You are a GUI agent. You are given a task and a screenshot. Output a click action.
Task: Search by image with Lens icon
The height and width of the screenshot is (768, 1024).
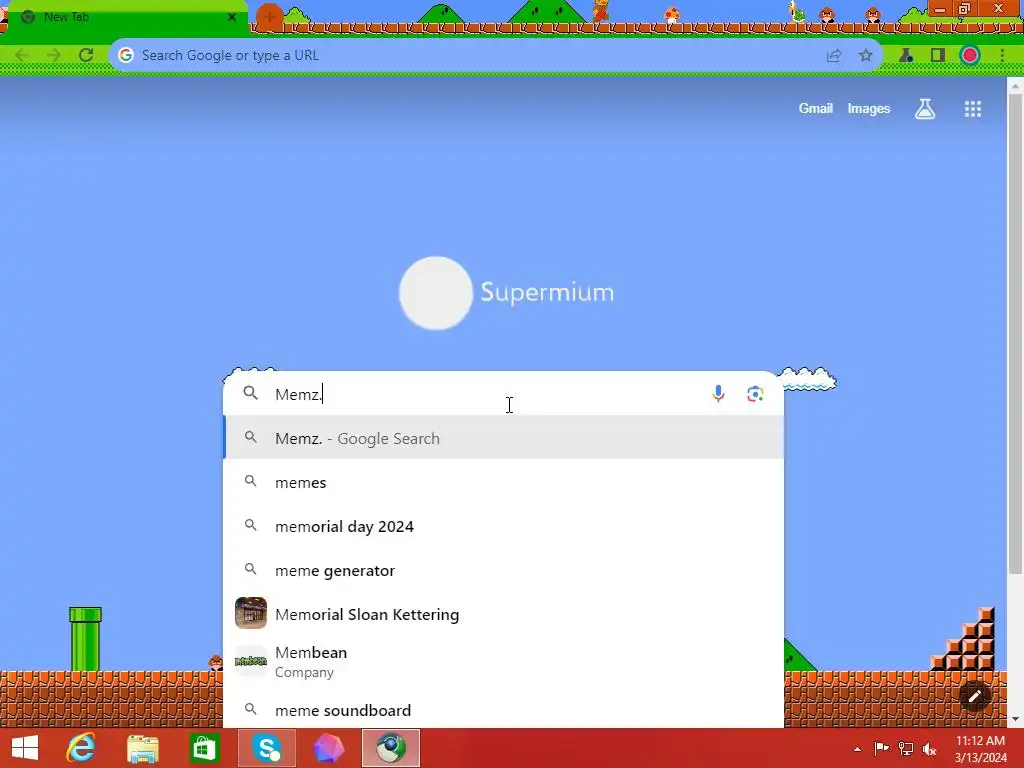click(755, 394)
